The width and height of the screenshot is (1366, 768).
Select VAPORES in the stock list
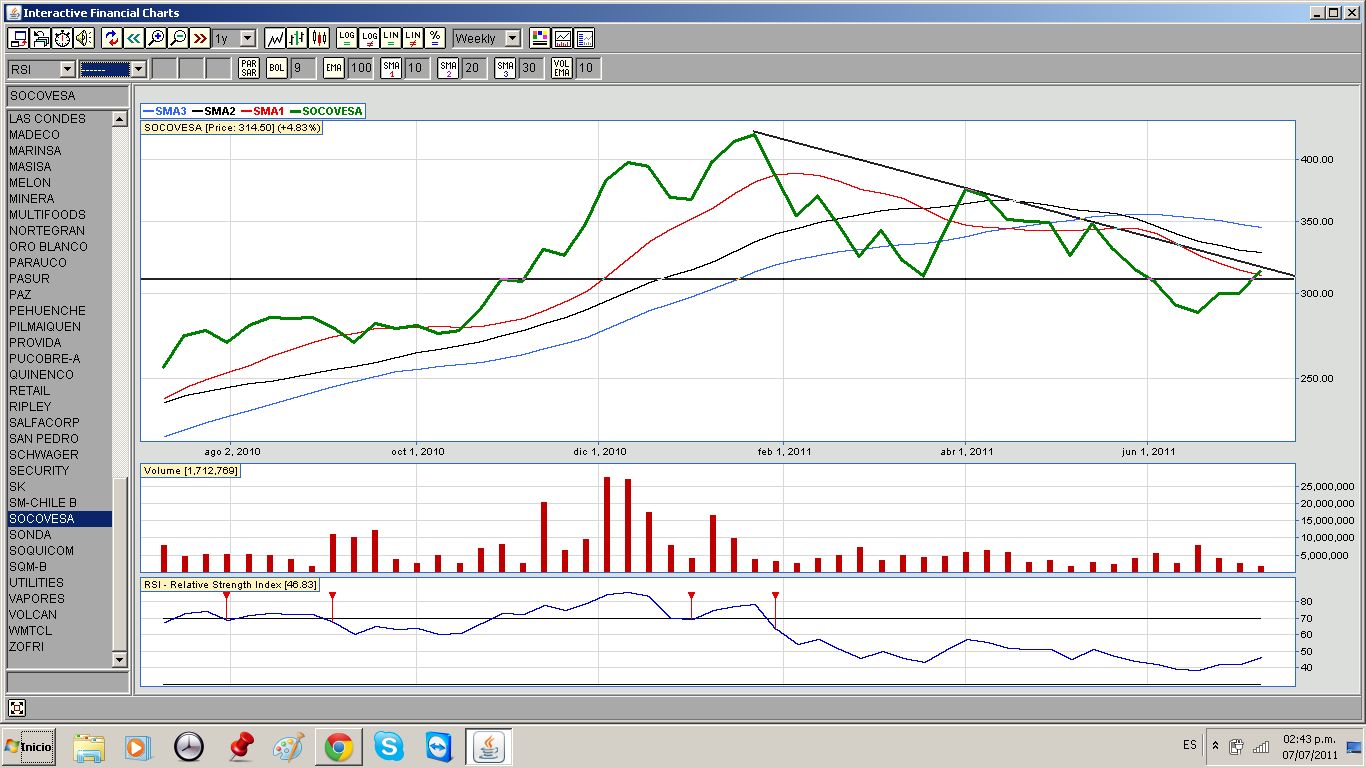click(59, 599)
